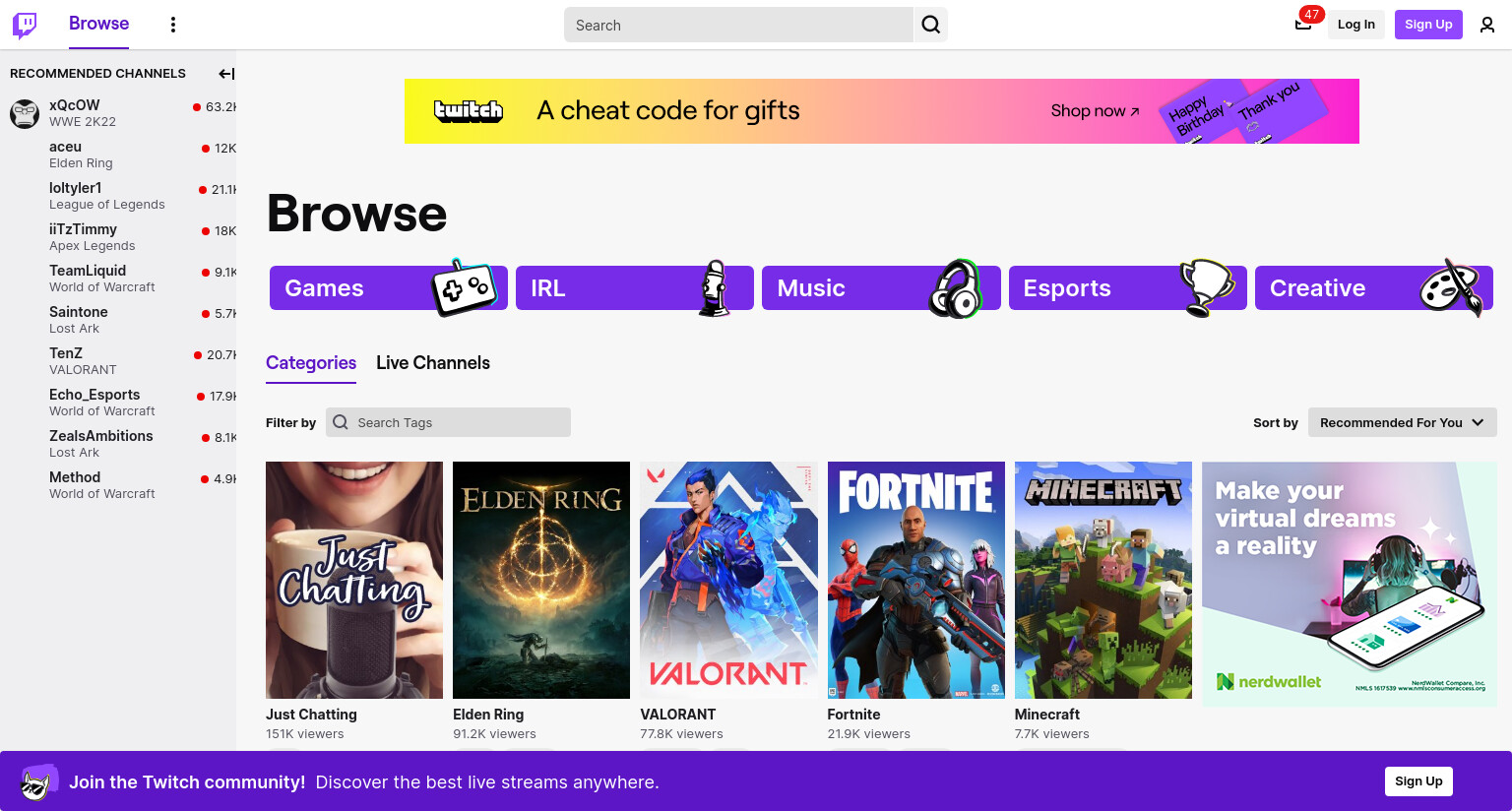Image resolution: width=1512 pixels, height=811 pixels.
Task: Open the IRL category button
Action: (x=635, y=288)
